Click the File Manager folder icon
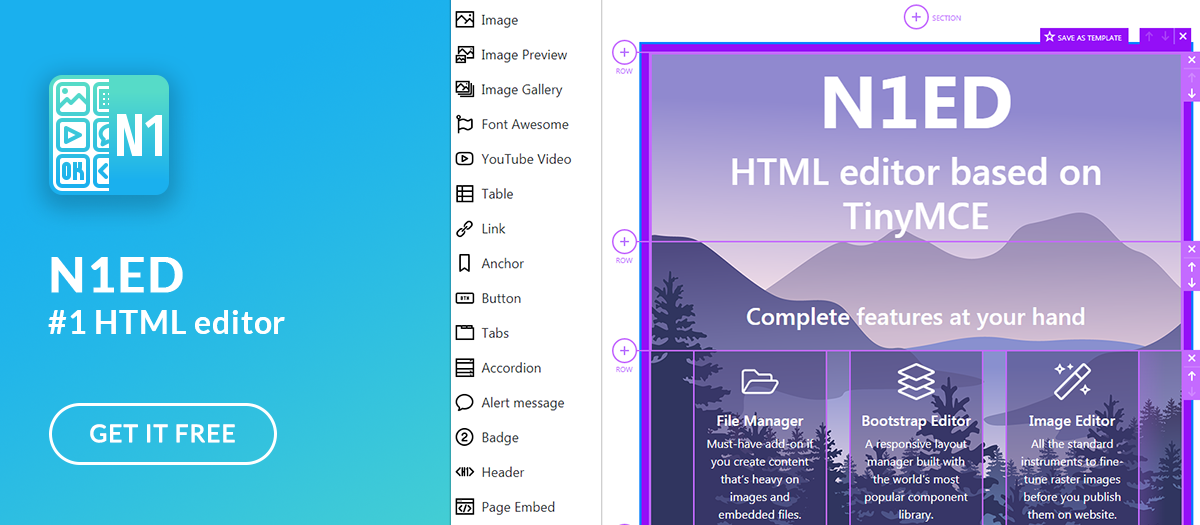Image resolution: width=1200 pixels, height=525 pixels. 760,381
